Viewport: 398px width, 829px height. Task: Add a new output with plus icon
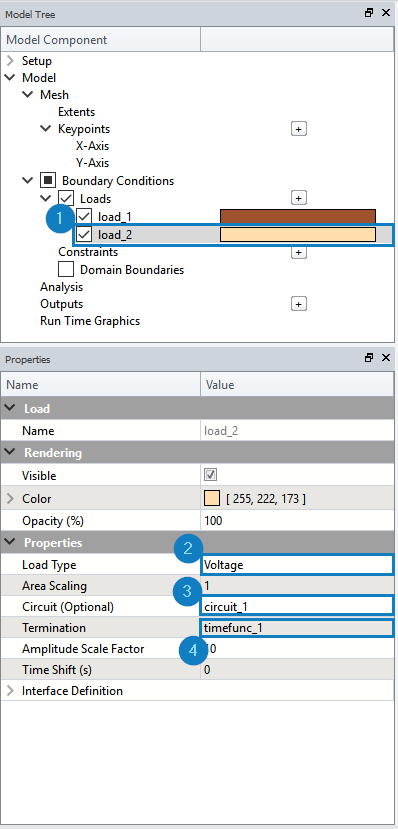pyautogui.click(x=299, y=304)
